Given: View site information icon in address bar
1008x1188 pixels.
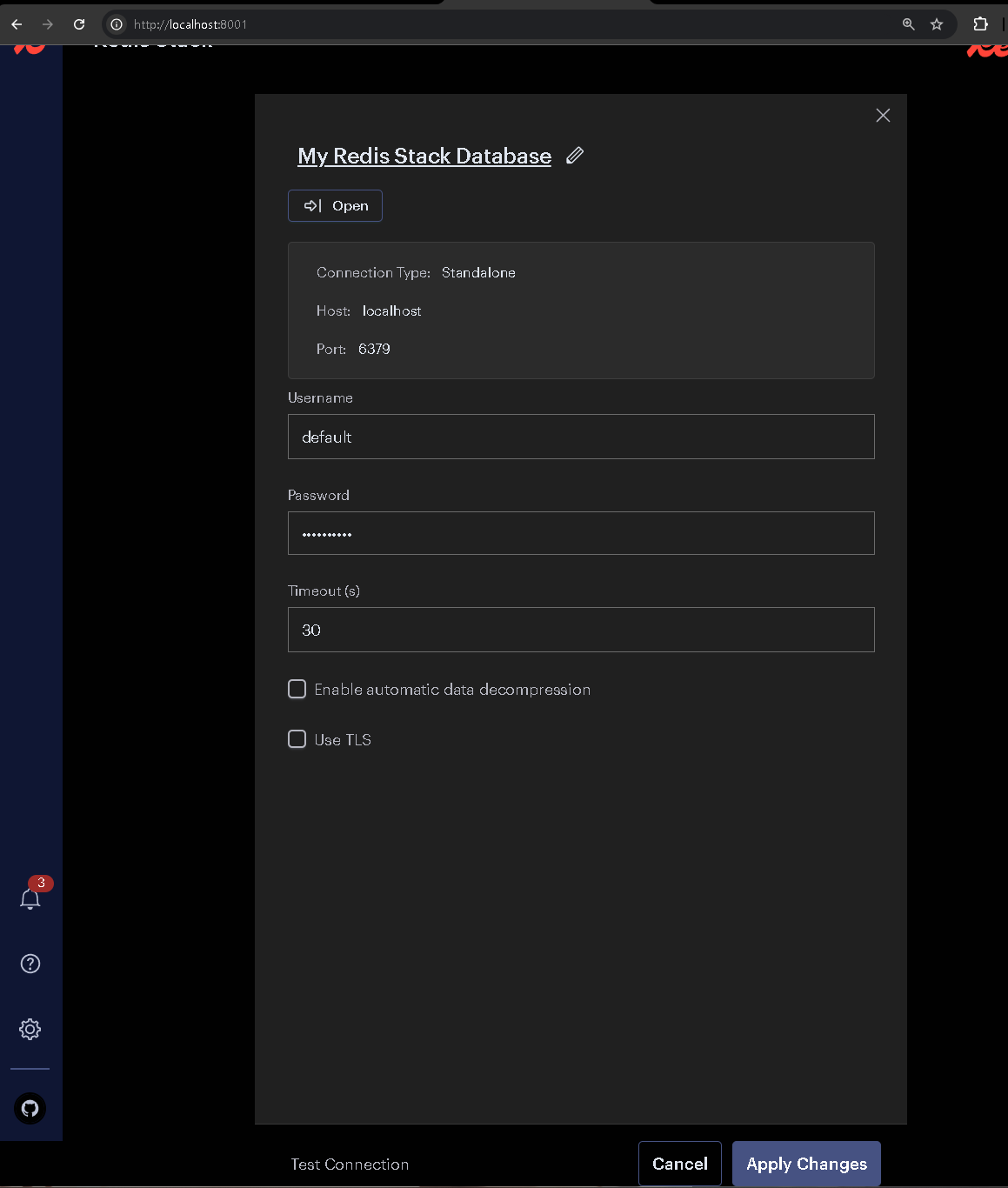Looking at the screenshot, I should pos(117,24).
